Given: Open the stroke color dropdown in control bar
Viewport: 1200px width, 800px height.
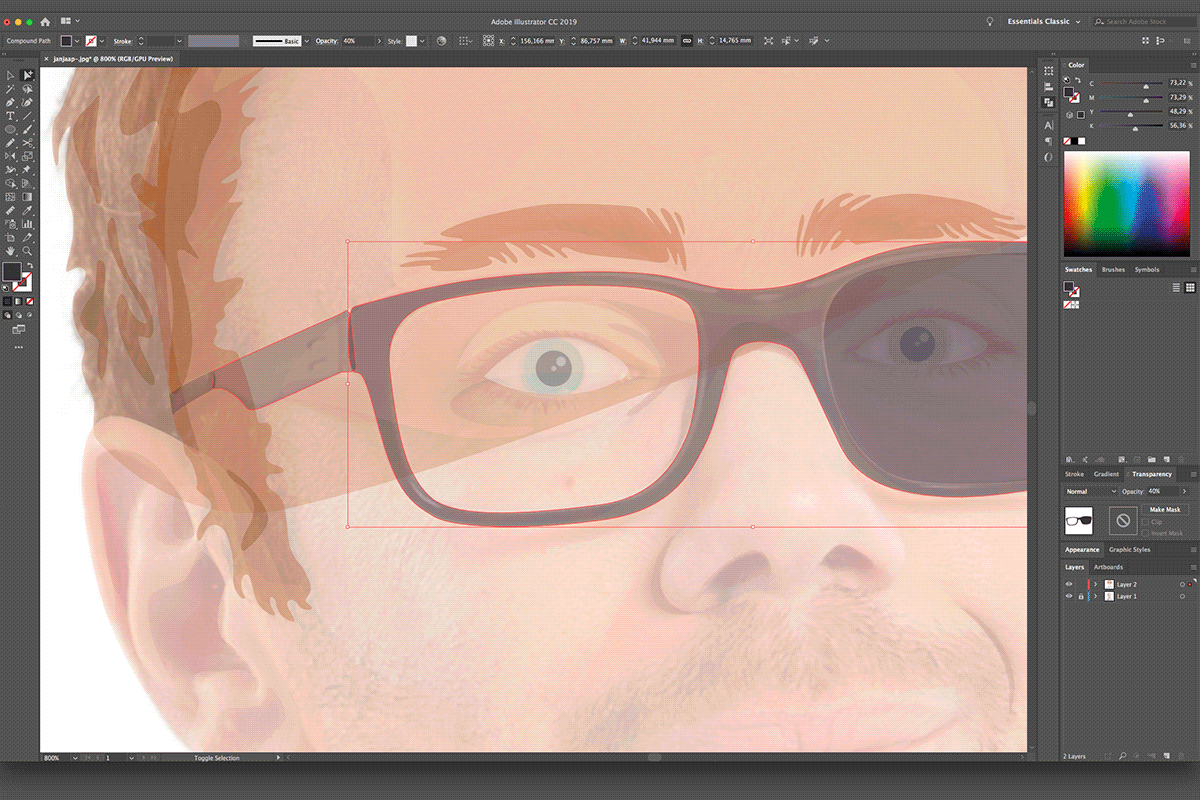Looking at the screenshot, I should point(102,40).
